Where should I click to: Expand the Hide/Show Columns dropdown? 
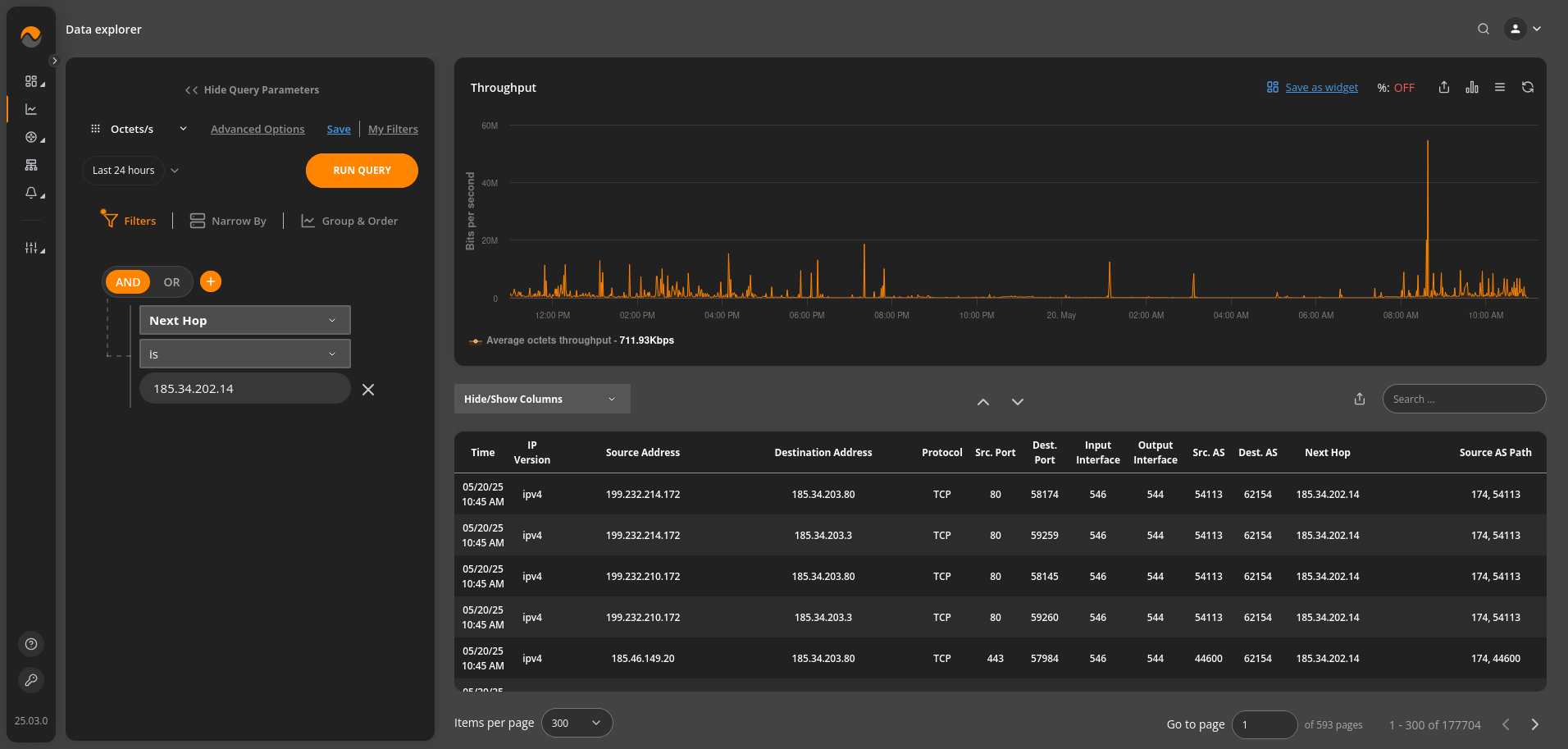pyautogui.click(x=541, y=399)
